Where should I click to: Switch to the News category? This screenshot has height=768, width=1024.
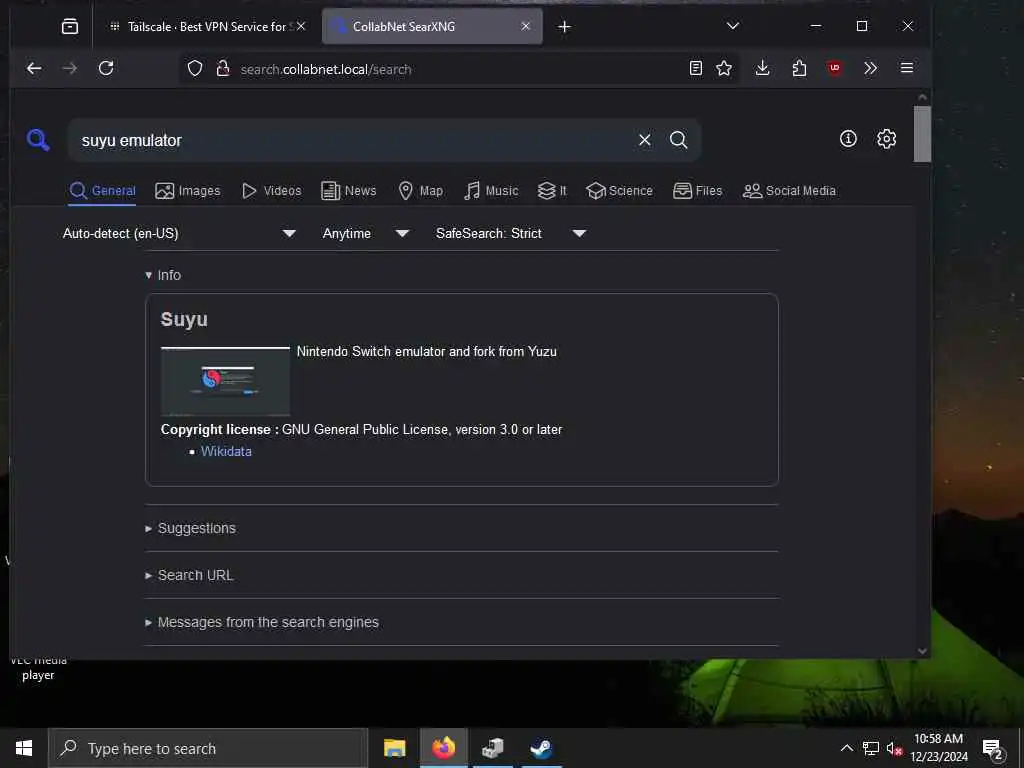(x=348, y=191)
